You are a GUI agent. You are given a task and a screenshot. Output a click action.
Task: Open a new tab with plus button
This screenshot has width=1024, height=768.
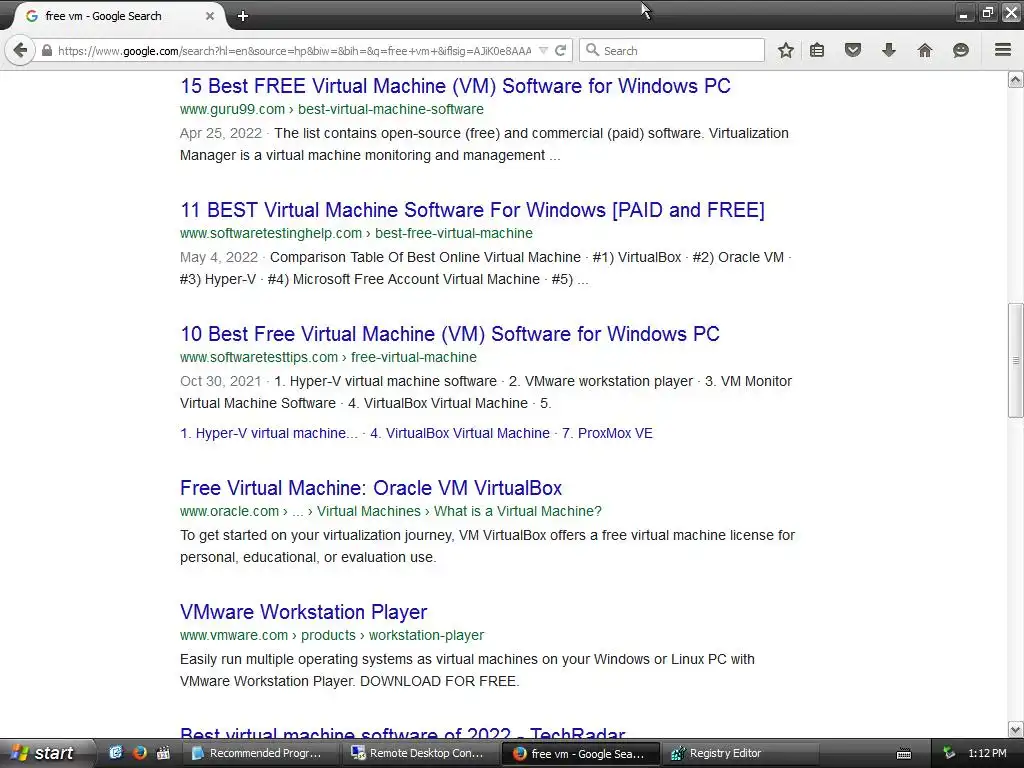[x=243, y=16]
